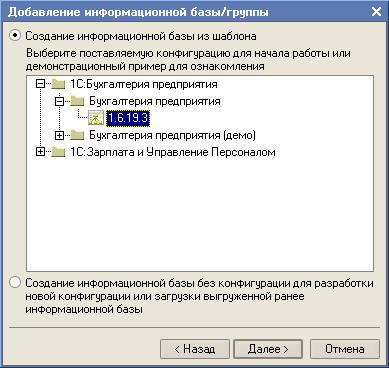Image resolution: width=389 pixels, height=368 pixels.
Task: Click the Далее button
Action: click(268, 349)
